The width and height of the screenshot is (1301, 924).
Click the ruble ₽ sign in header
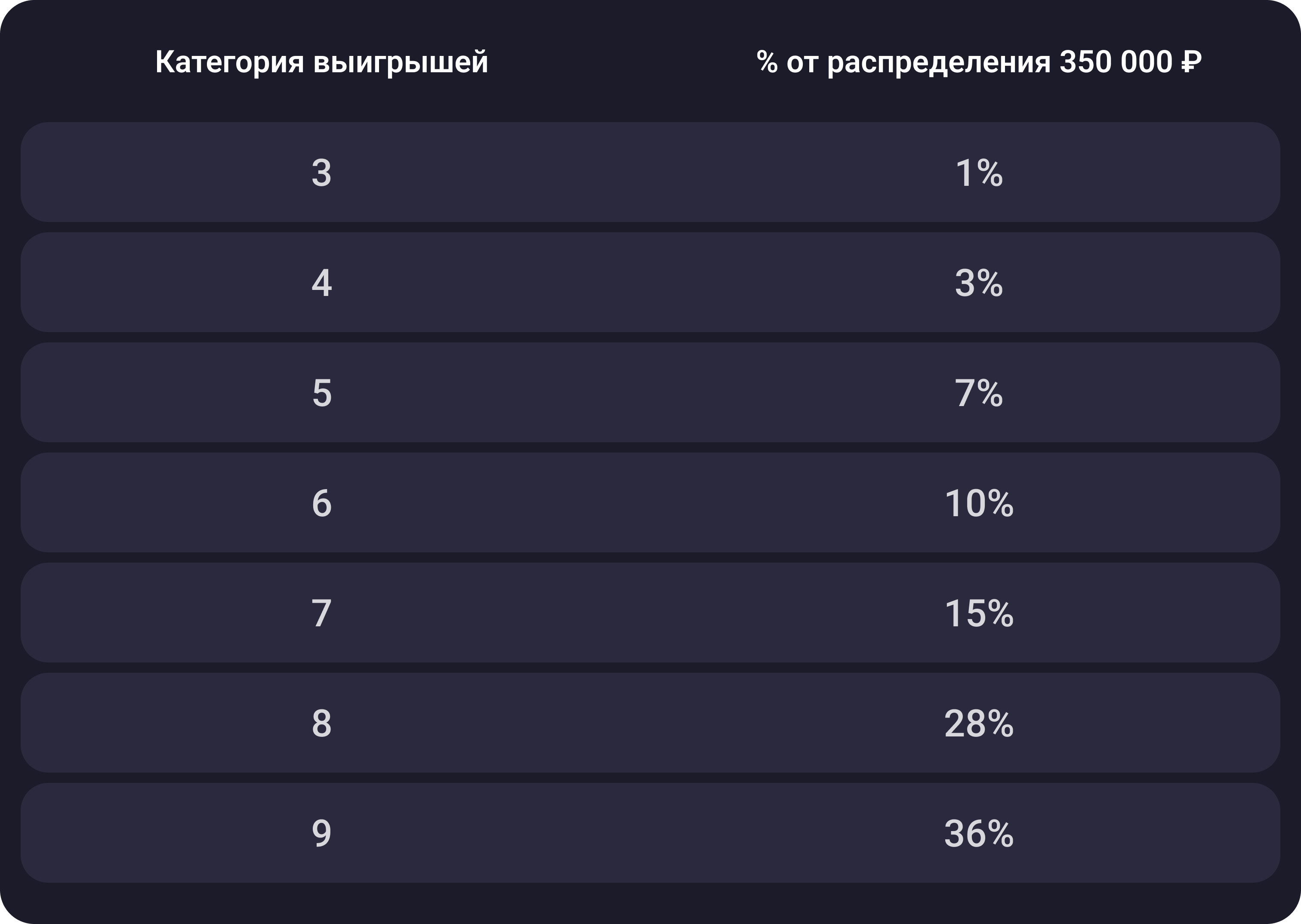(x=1191, y=62)
